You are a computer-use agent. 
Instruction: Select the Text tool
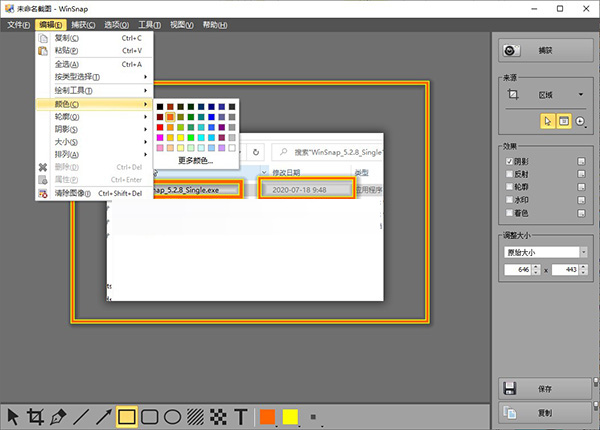(241, 417)
